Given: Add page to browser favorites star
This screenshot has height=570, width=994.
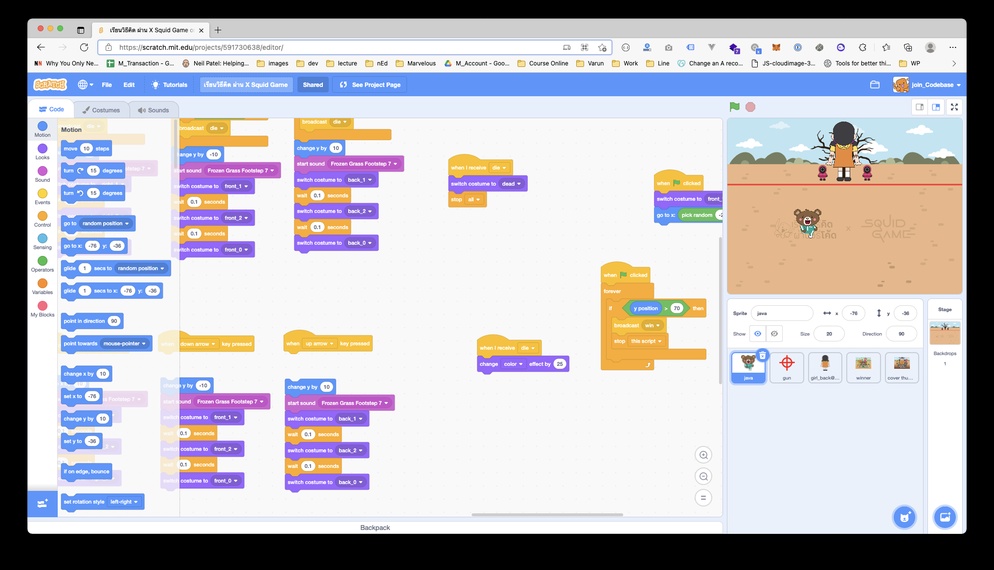Looking at the screenshot, I should coord(602,47).
